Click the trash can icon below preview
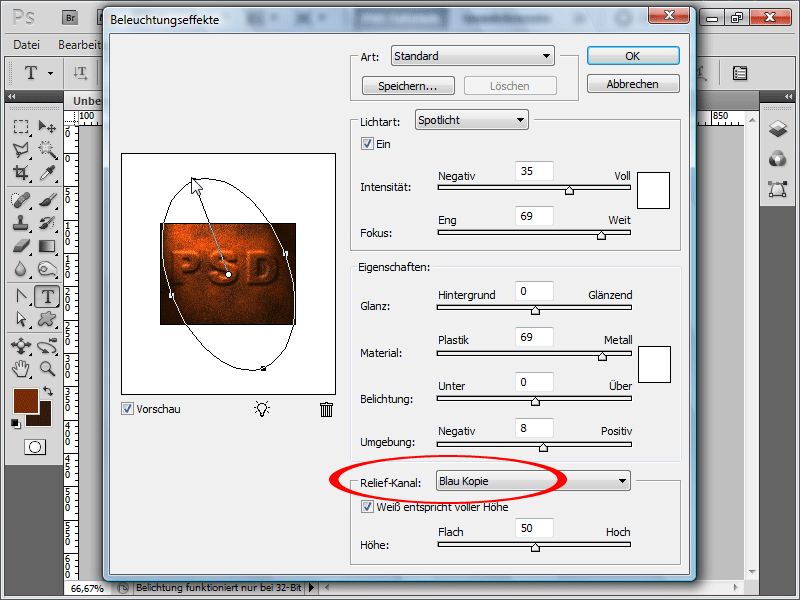 click(x=327, y=409)
